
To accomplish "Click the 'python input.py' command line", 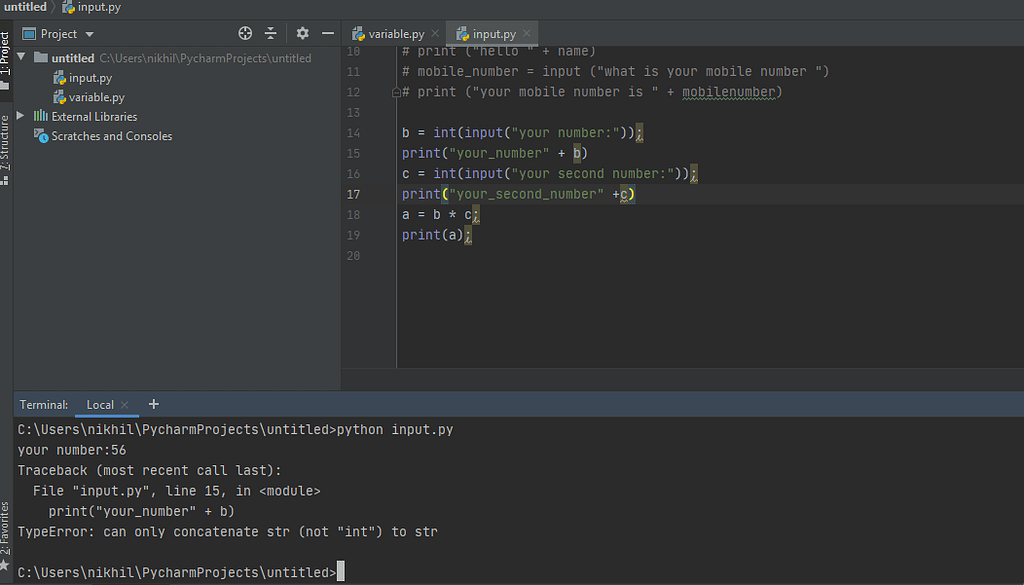I will point(235,430).
